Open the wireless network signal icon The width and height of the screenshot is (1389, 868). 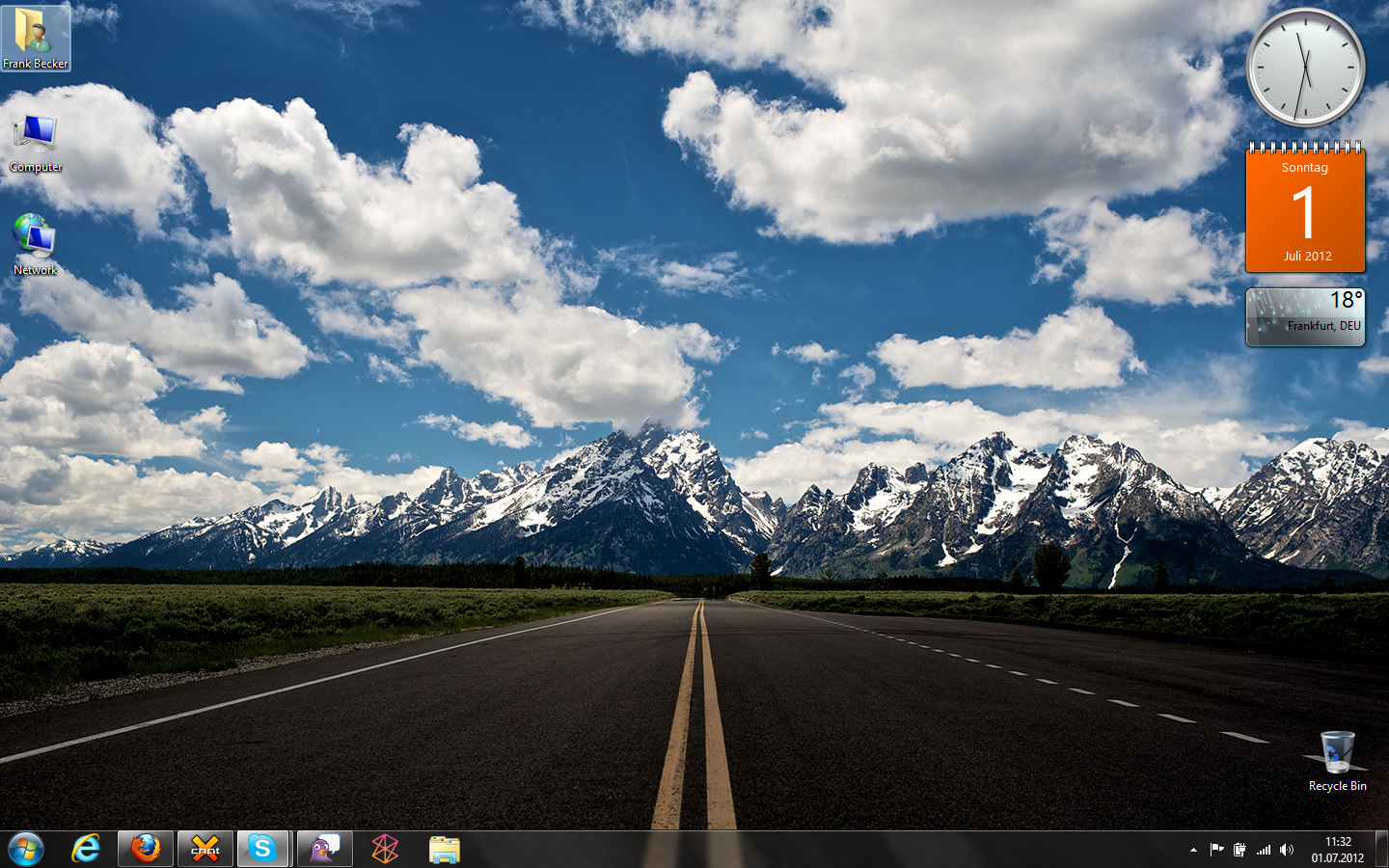1264,850
